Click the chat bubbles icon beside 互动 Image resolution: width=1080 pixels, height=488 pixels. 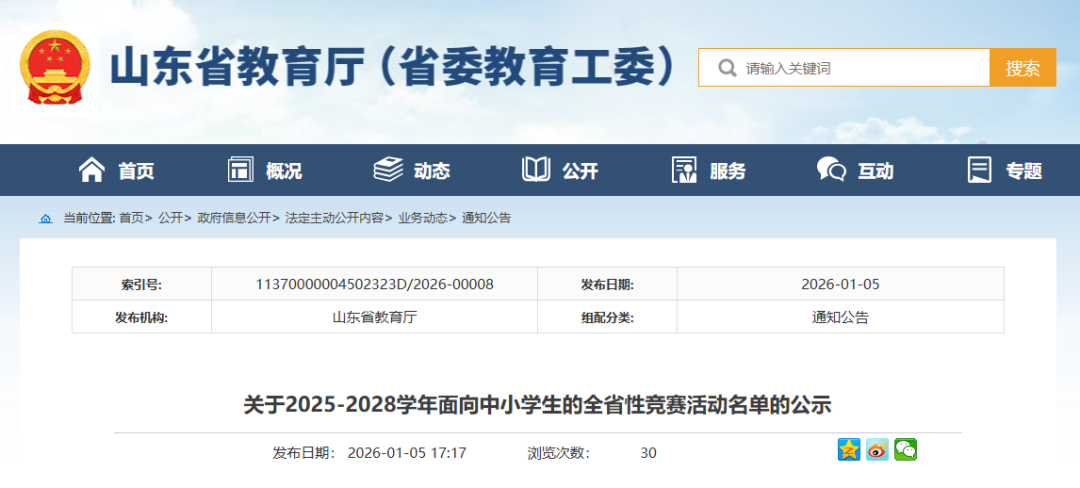(831, 170)
